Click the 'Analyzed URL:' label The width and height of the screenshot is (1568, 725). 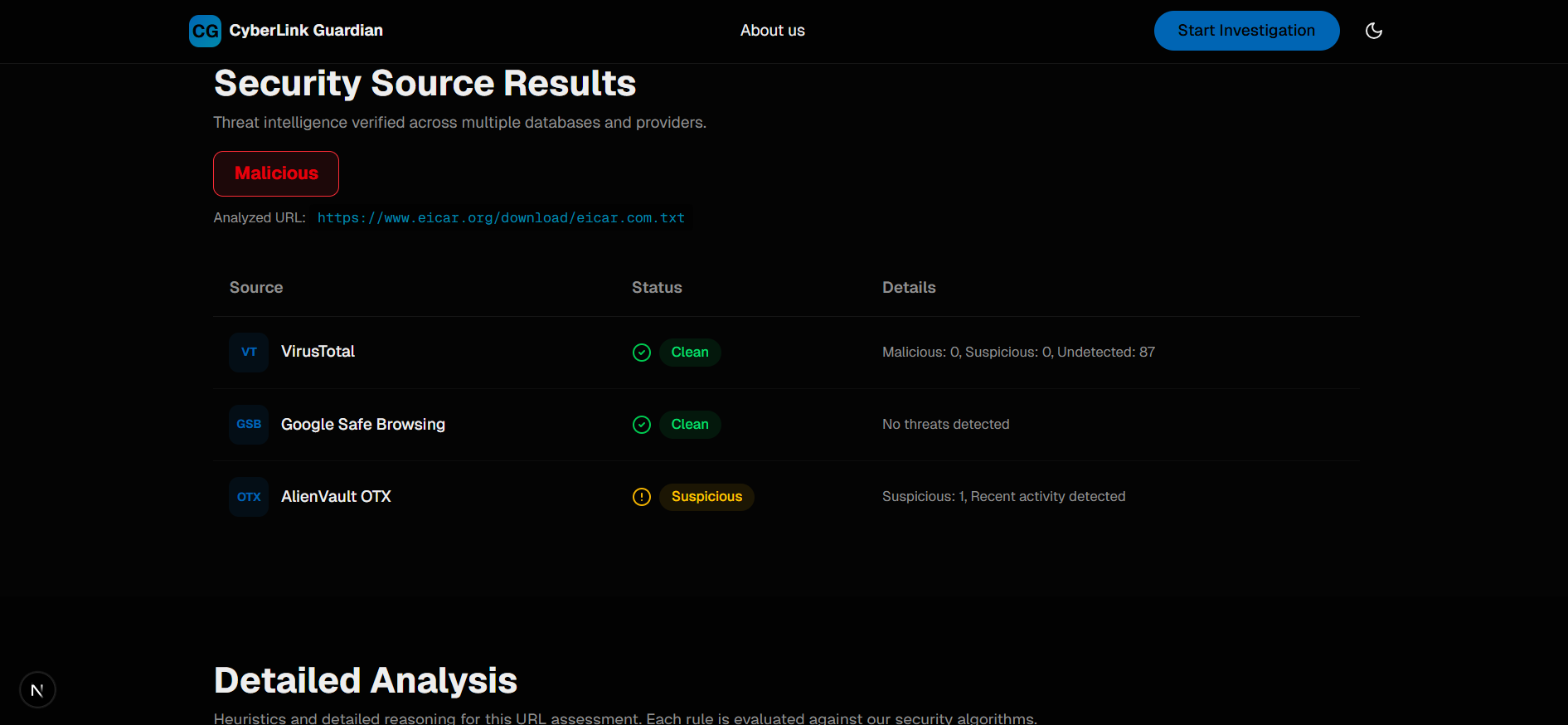click(260, 218)
